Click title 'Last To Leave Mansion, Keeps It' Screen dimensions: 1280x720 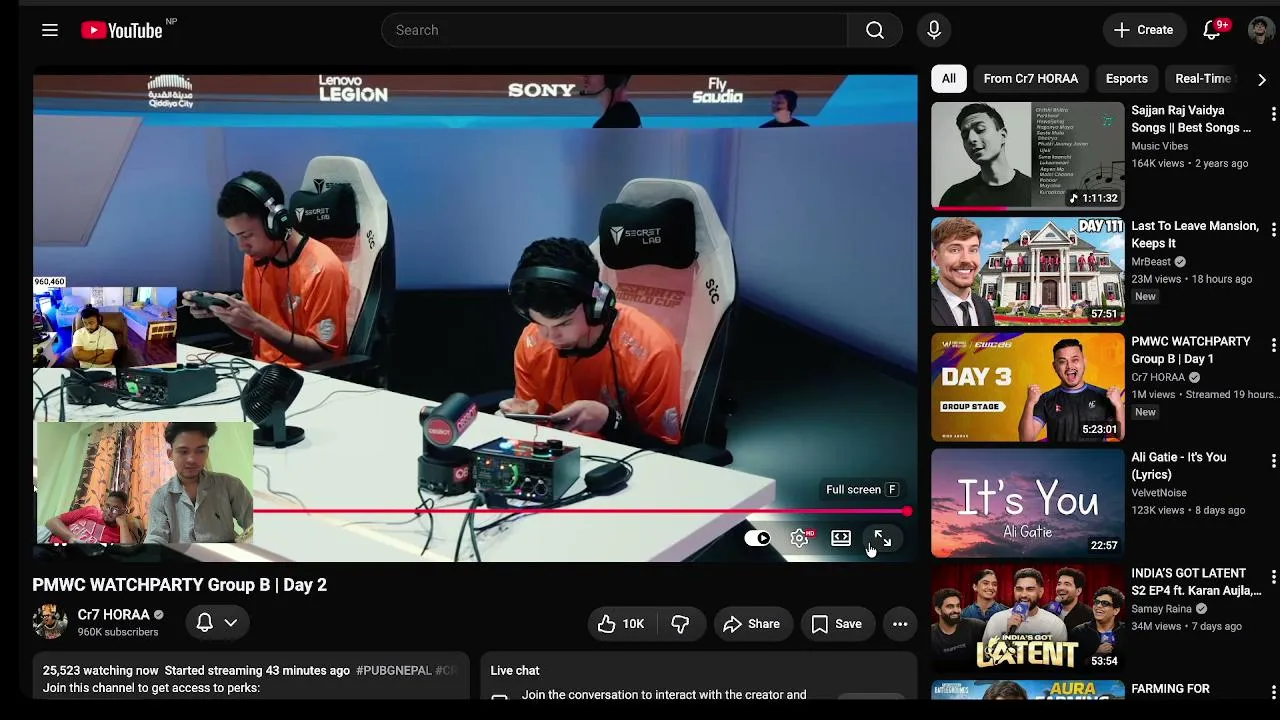click(1195, 235)
